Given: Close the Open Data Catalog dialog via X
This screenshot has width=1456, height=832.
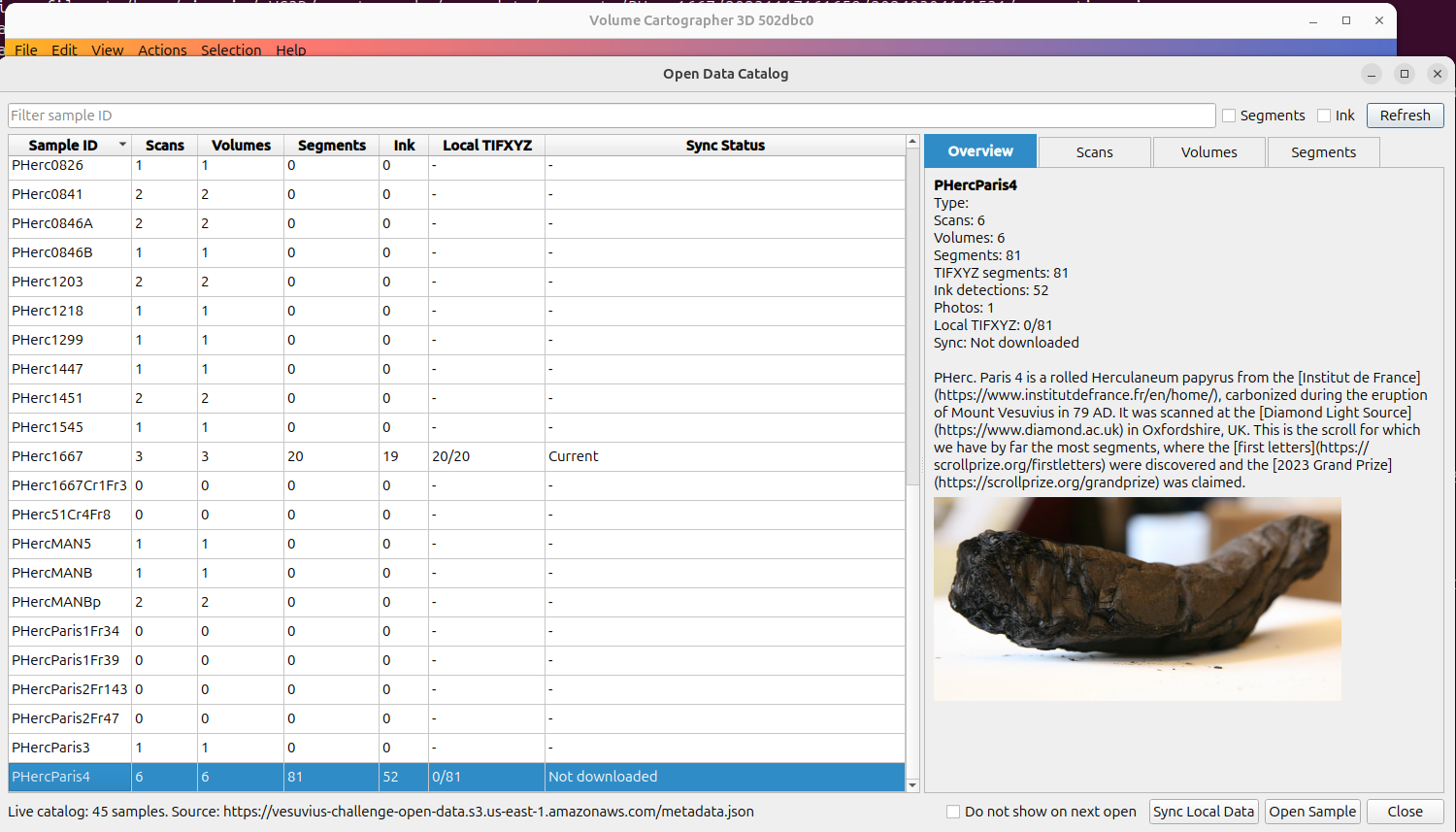Looking at the screenshot, I should click(1438, 74).
